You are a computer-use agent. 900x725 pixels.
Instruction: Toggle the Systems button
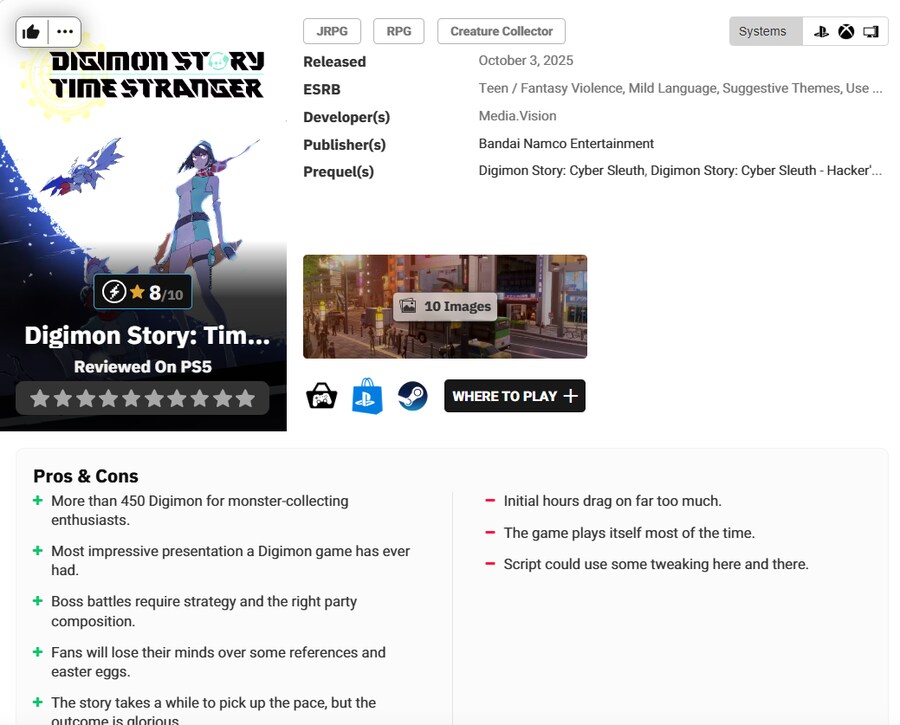click(x=765, y=31)
